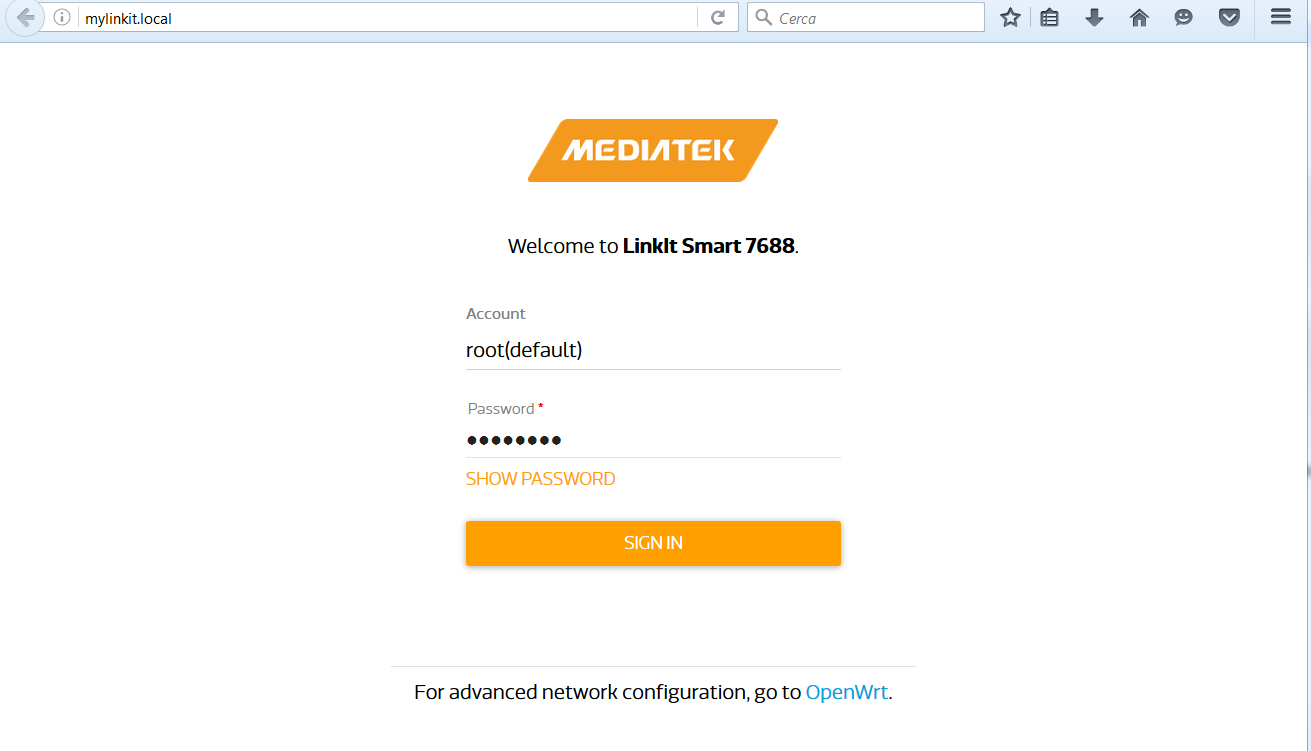Select the mylinkit.local address bar
The width and height of the screenshot is (1311, 751).
click(x=380, y=18)
